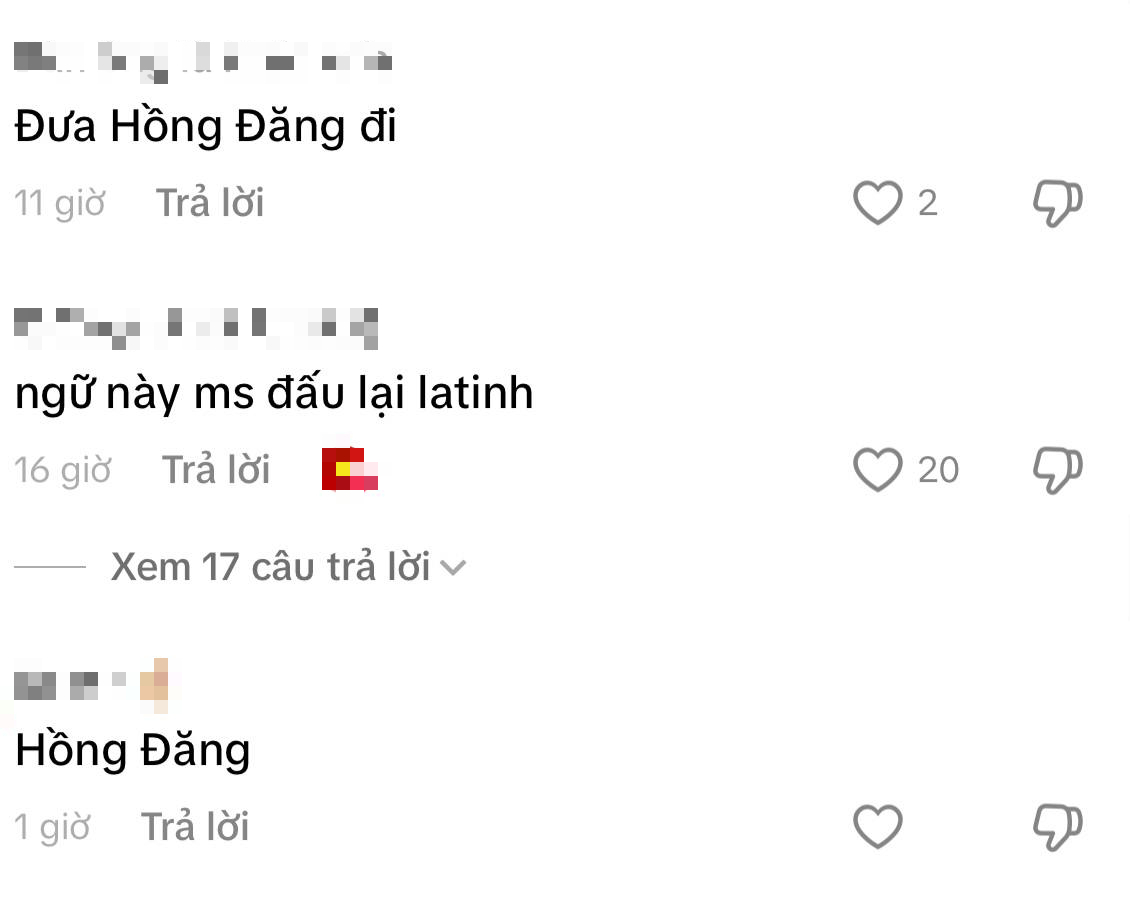Toggle dislike on the bottom comment

[1057, 826]
